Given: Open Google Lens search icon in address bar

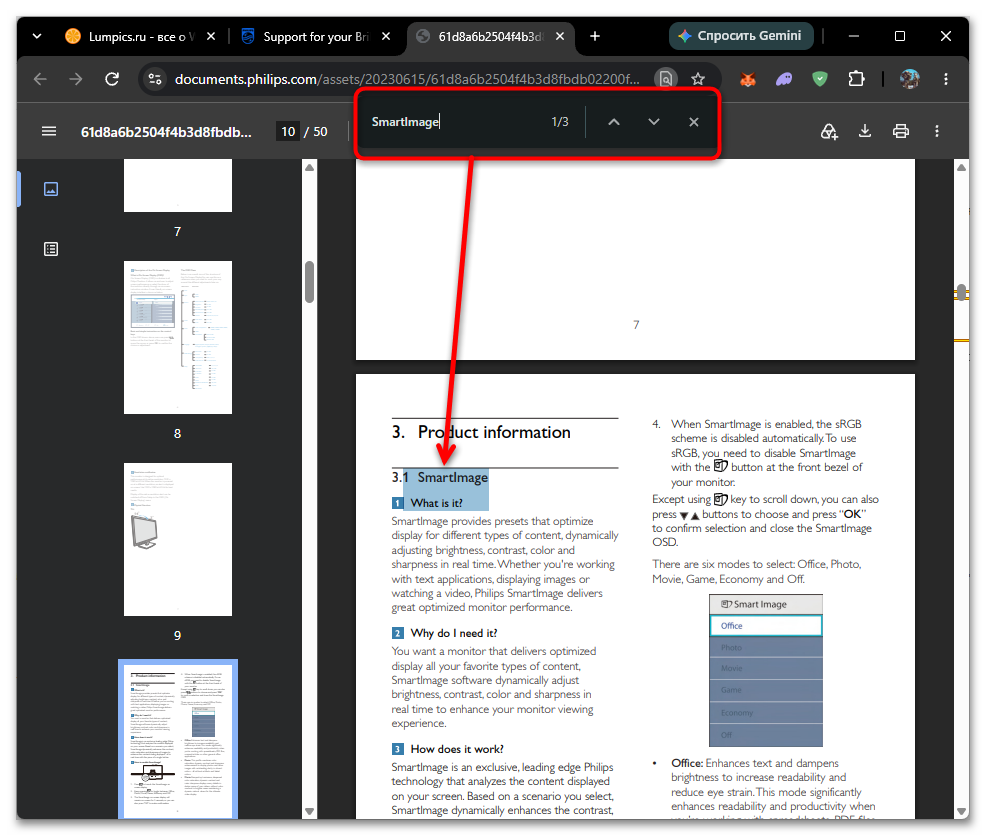Looking at the screenshot, I should (x=665, y=79).
